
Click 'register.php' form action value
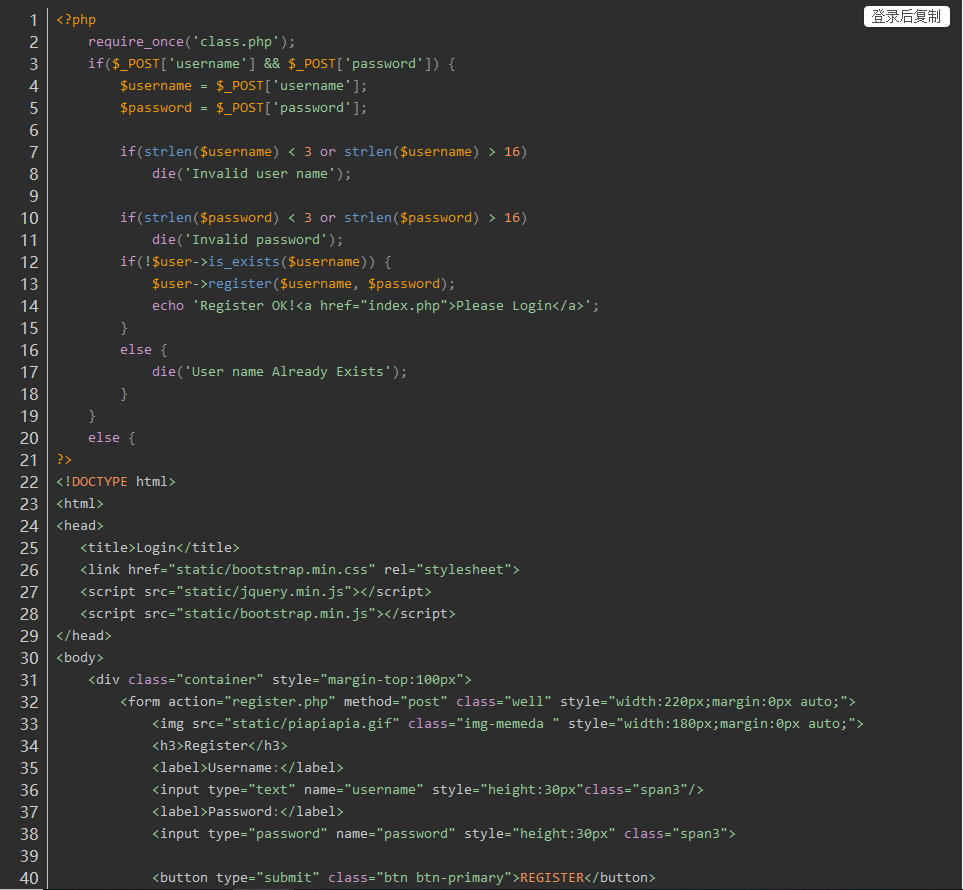pyautogui.click(x=280, y=702)
